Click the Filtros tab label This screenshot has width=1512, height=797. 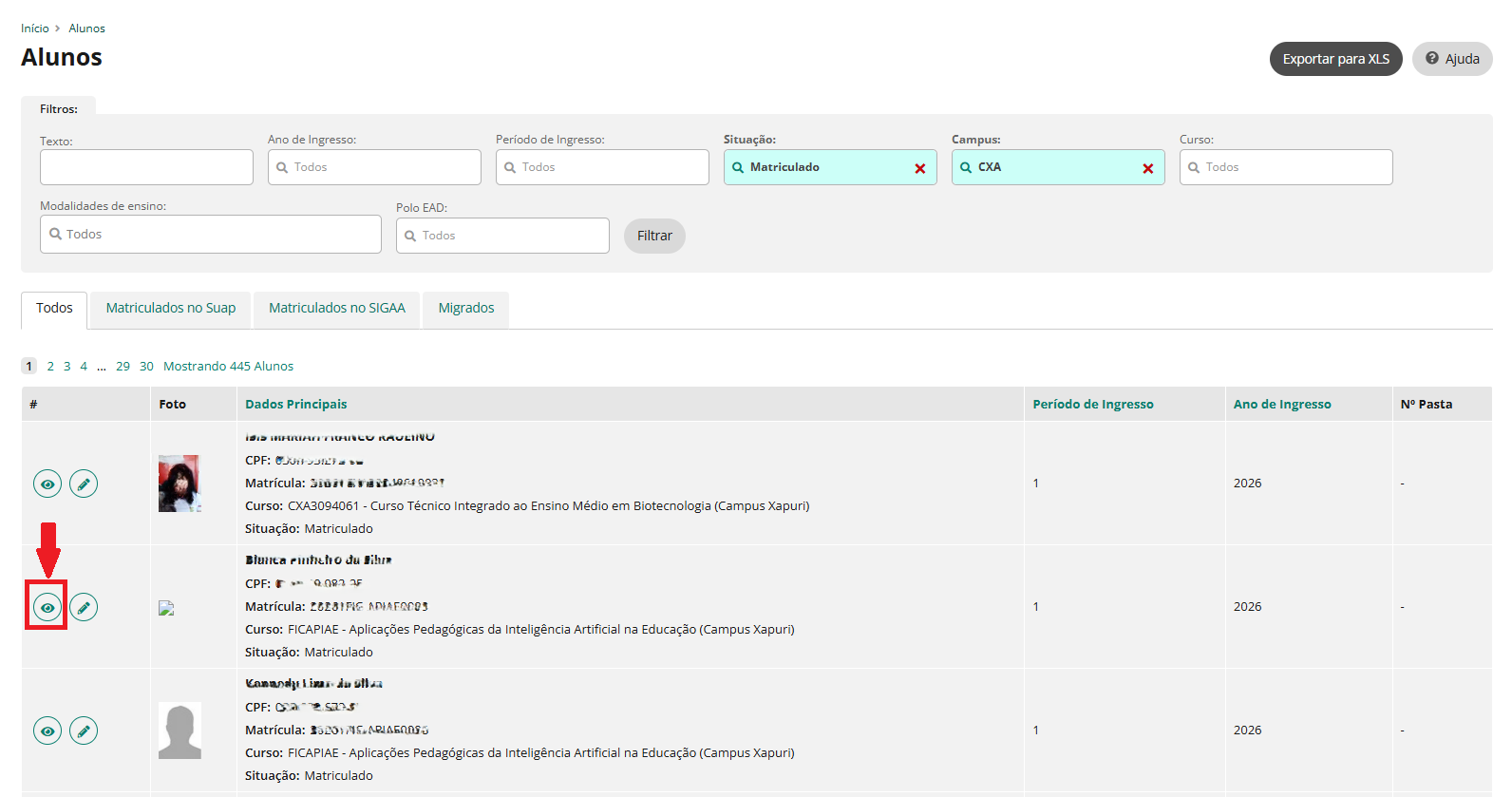point(59,109)
